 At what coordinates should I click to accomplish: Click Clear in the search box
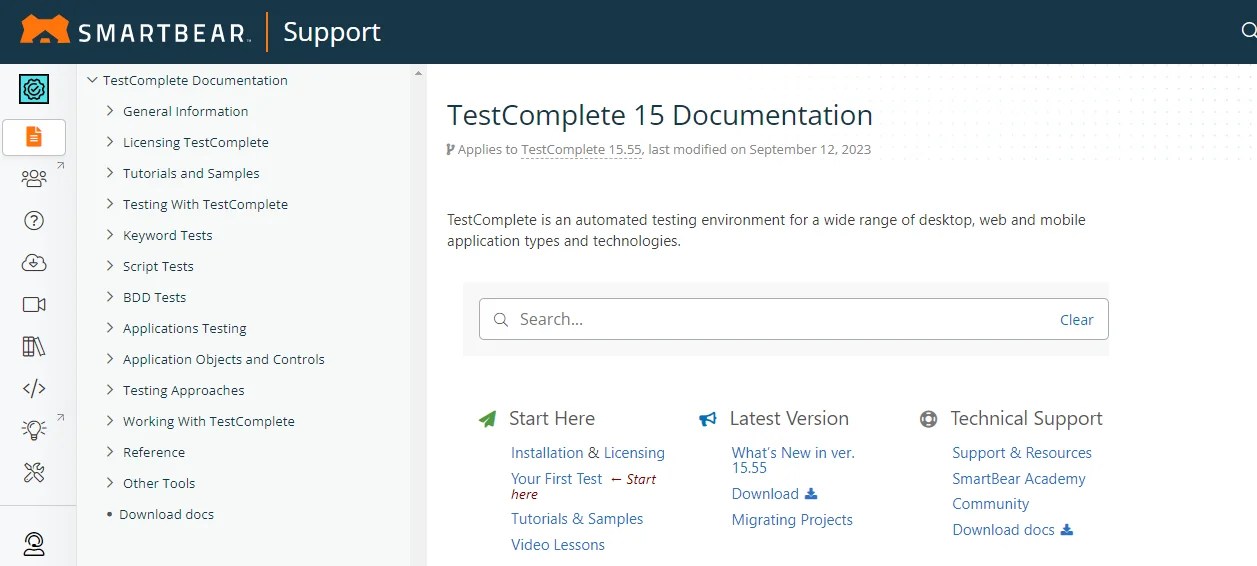coord(1077,320)
